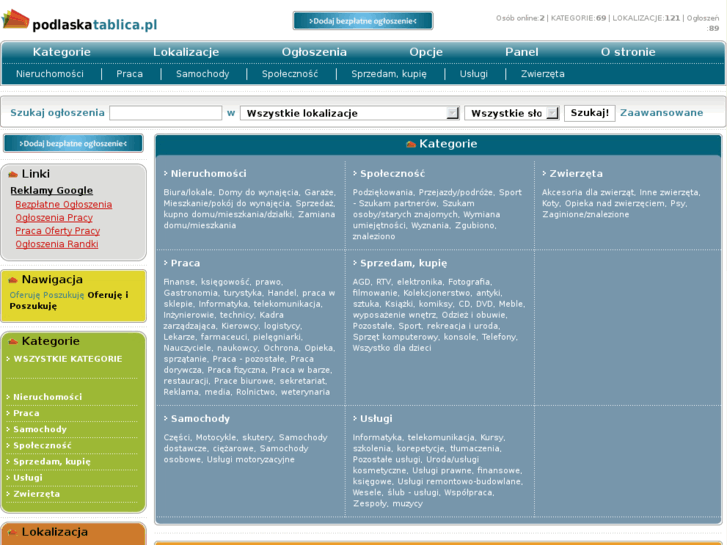Open Zespoły, muzycy subcategory

(x=388, y=503)
